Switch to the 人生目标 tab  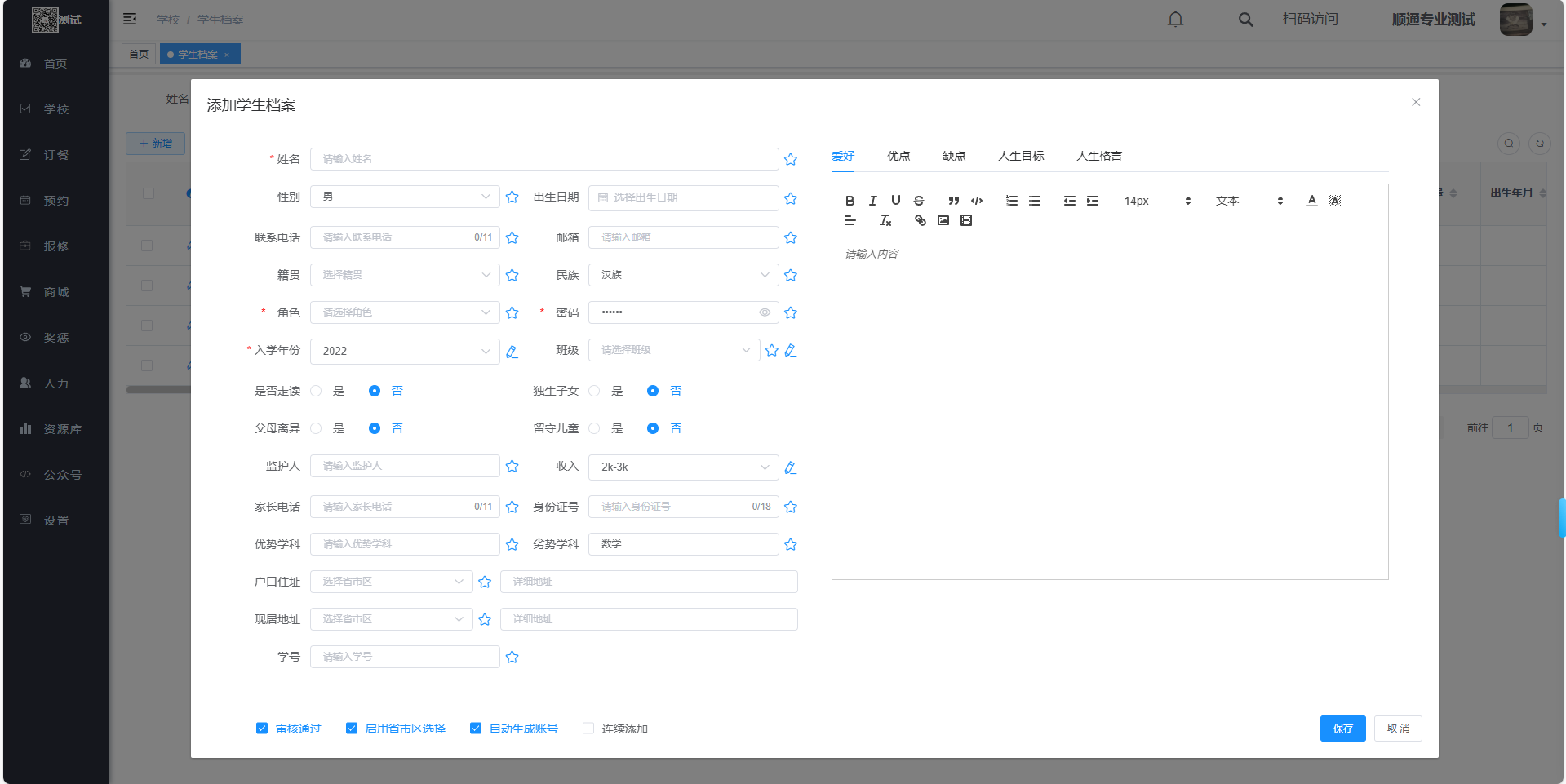click(1021, 156)
